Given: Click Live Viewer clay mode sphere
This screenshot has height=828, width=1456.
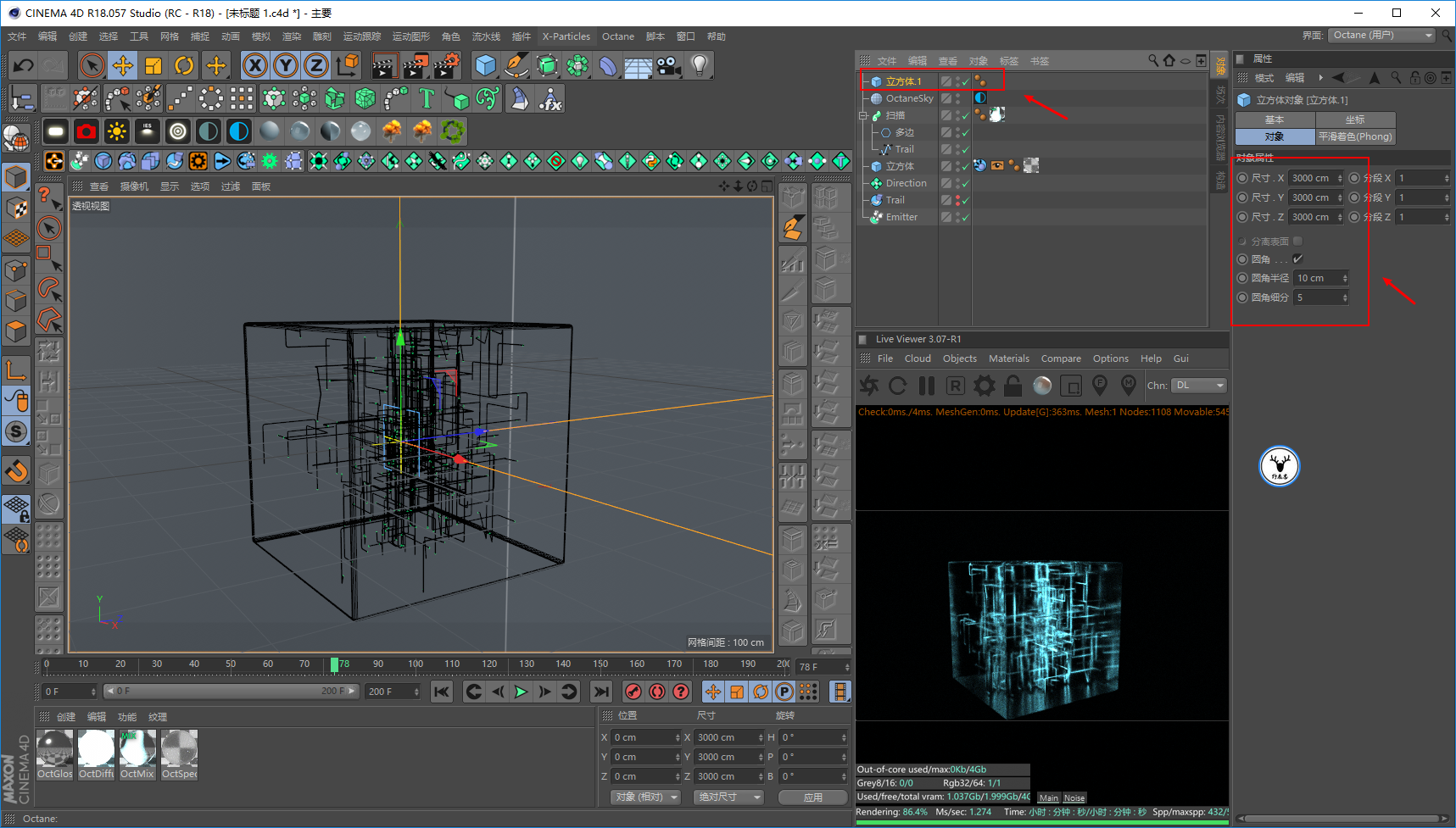Looking at the screenshot, I should 1042,386.
